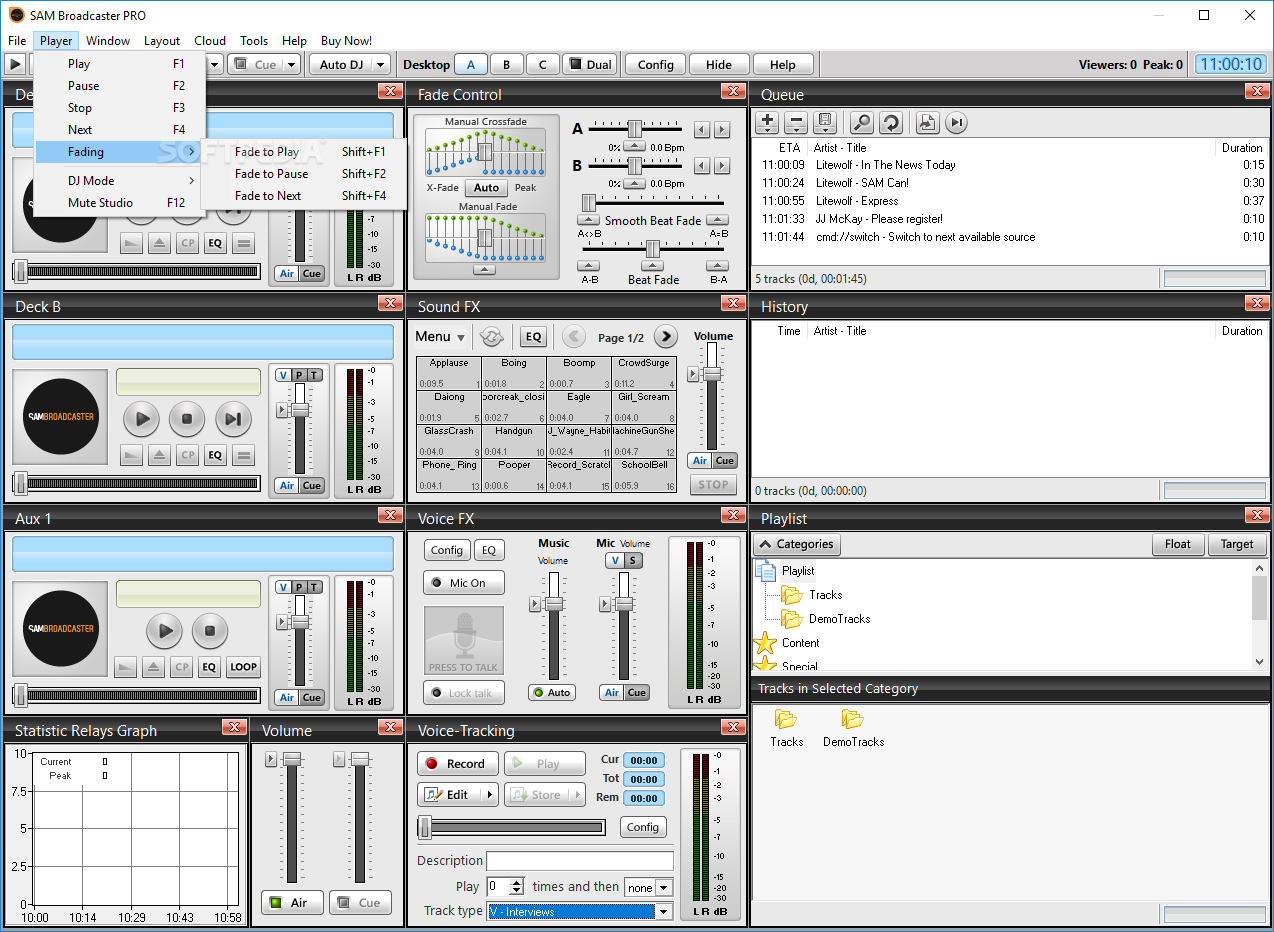Screen dimensions: 1274x932
Task: Enable Cue on Deck B
Action: [x=312, y=485]
